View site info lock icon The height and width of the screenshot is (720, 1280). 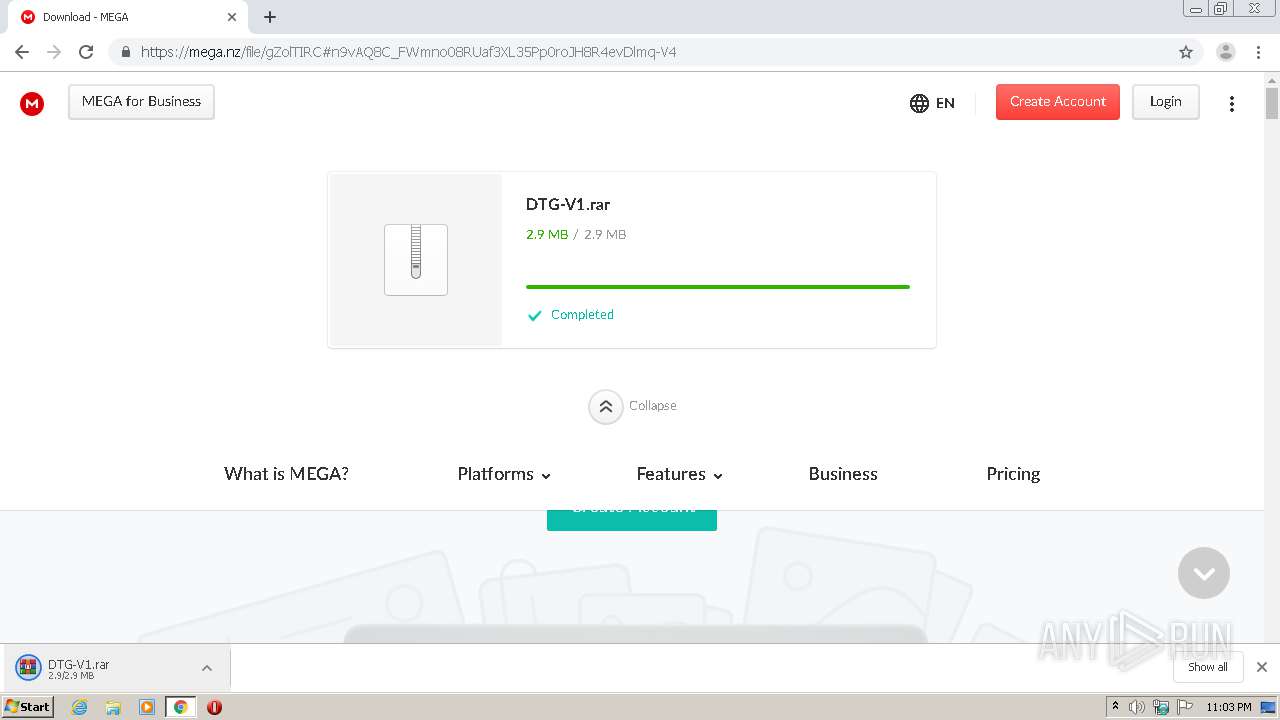coord(125,52)
